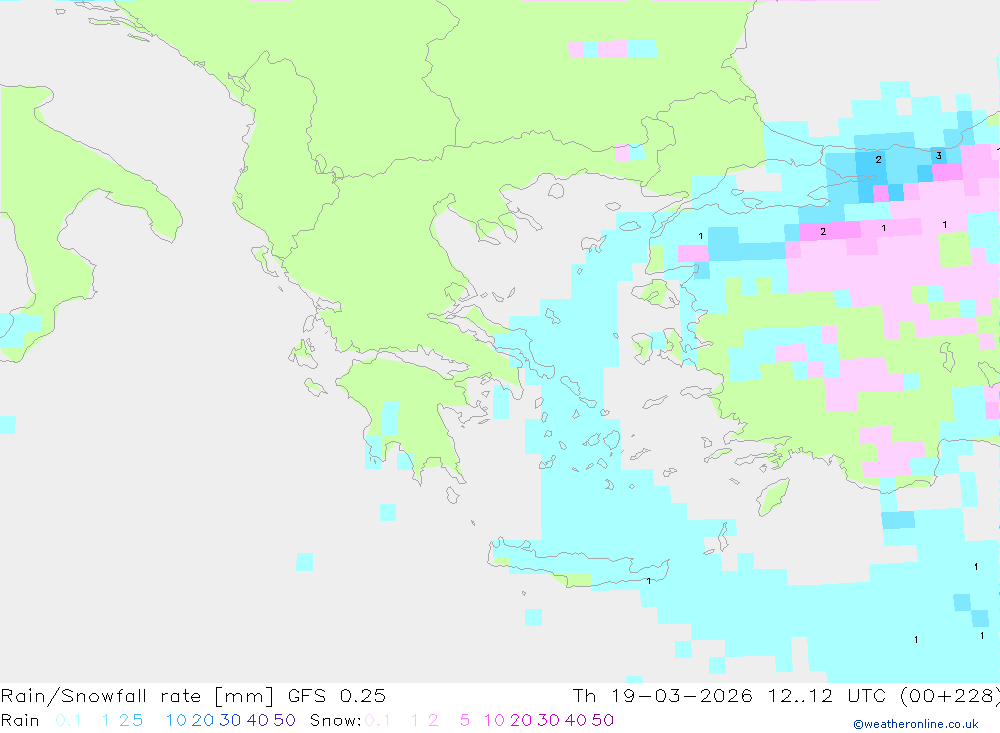Open the weatheronline.co.uk copyright link

[x=916, y=724]
